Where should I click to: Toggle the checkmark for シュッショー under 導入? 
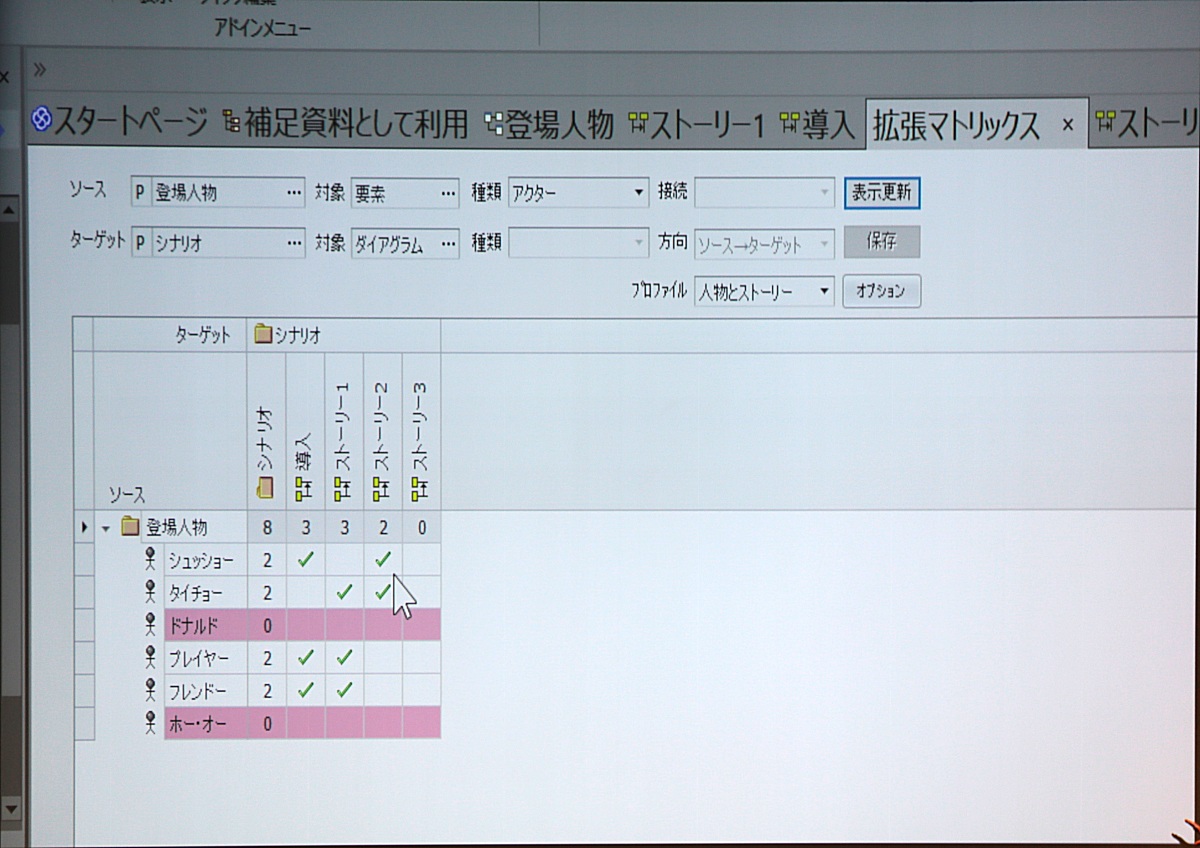(306, 560)
